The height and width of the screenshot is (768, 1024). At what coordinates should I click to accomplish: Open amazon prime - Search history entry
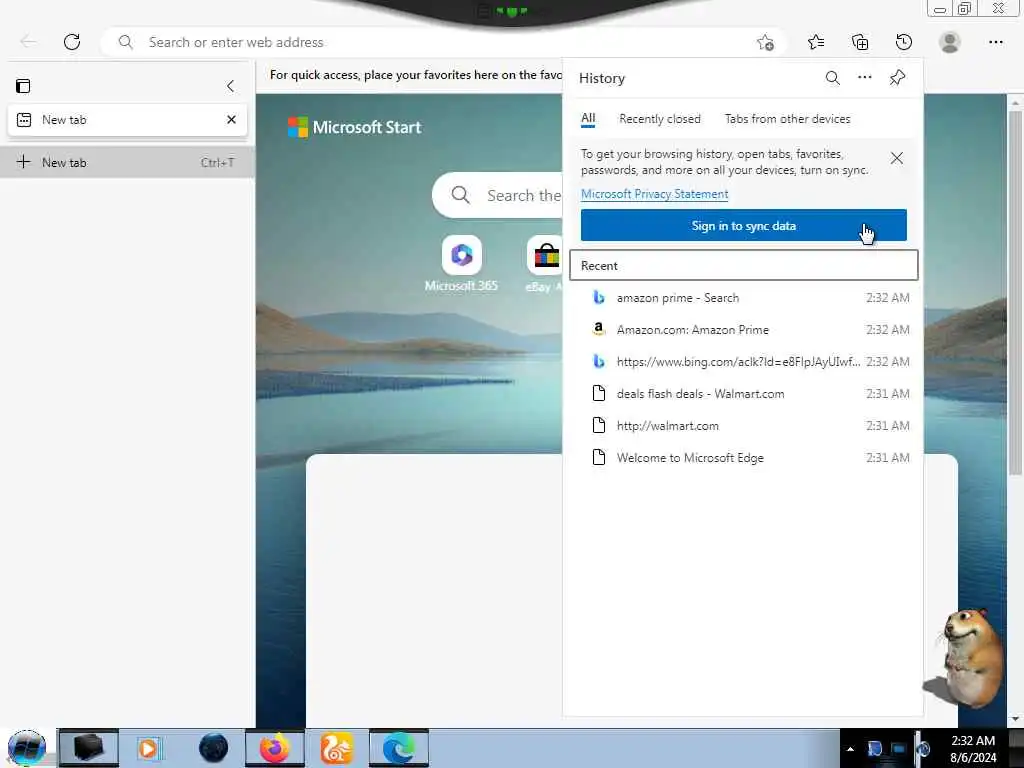tap(744, 298)
